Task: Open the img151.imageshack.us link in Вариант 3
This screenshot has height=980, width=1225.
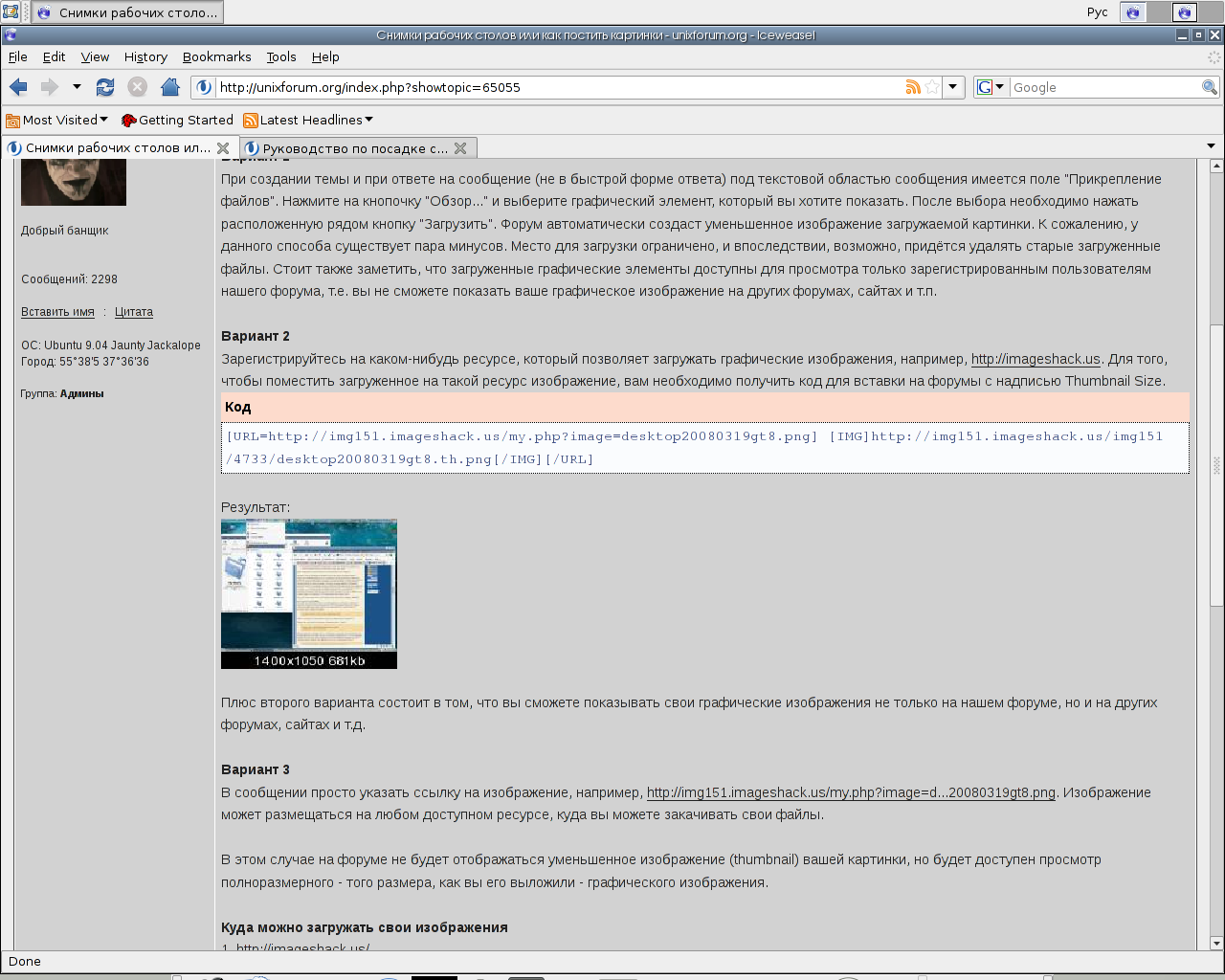Action: point(851,792)
